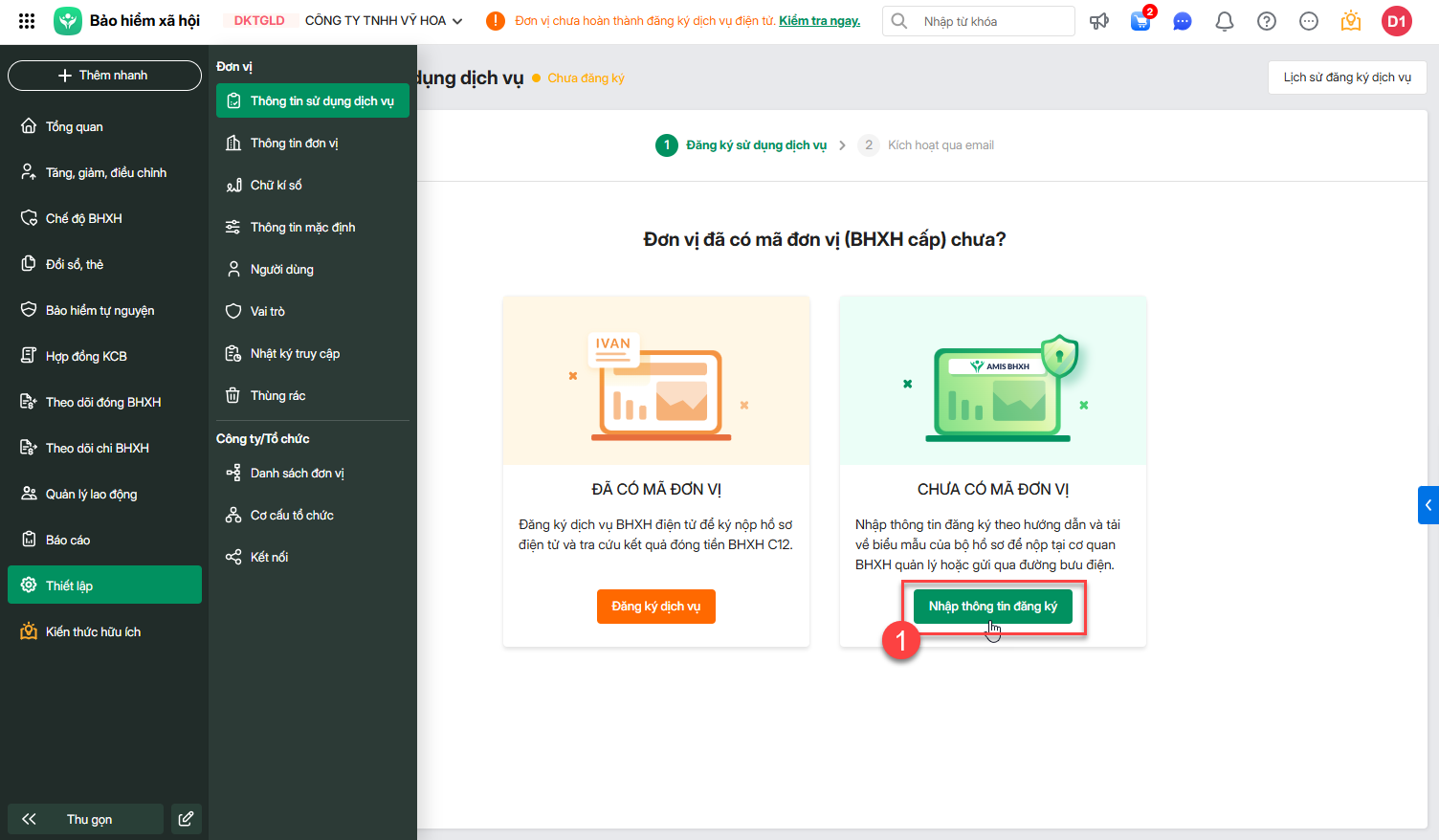
Task: Go to Tổng quan in sidebar
Action: (104, 126)
